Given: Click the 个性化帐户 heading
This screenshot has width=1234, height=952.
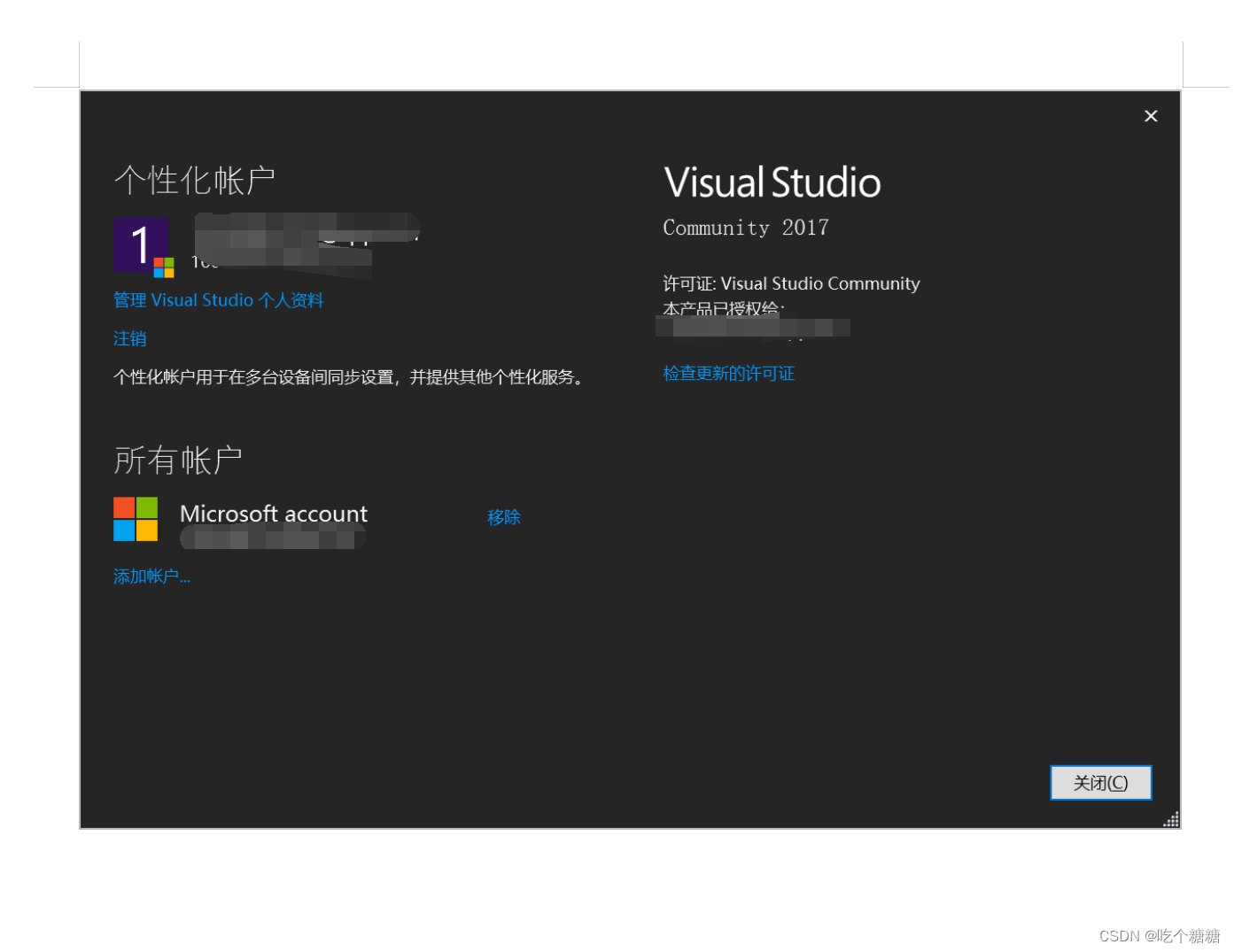Looking at the screenshot, I should (195, 181).
